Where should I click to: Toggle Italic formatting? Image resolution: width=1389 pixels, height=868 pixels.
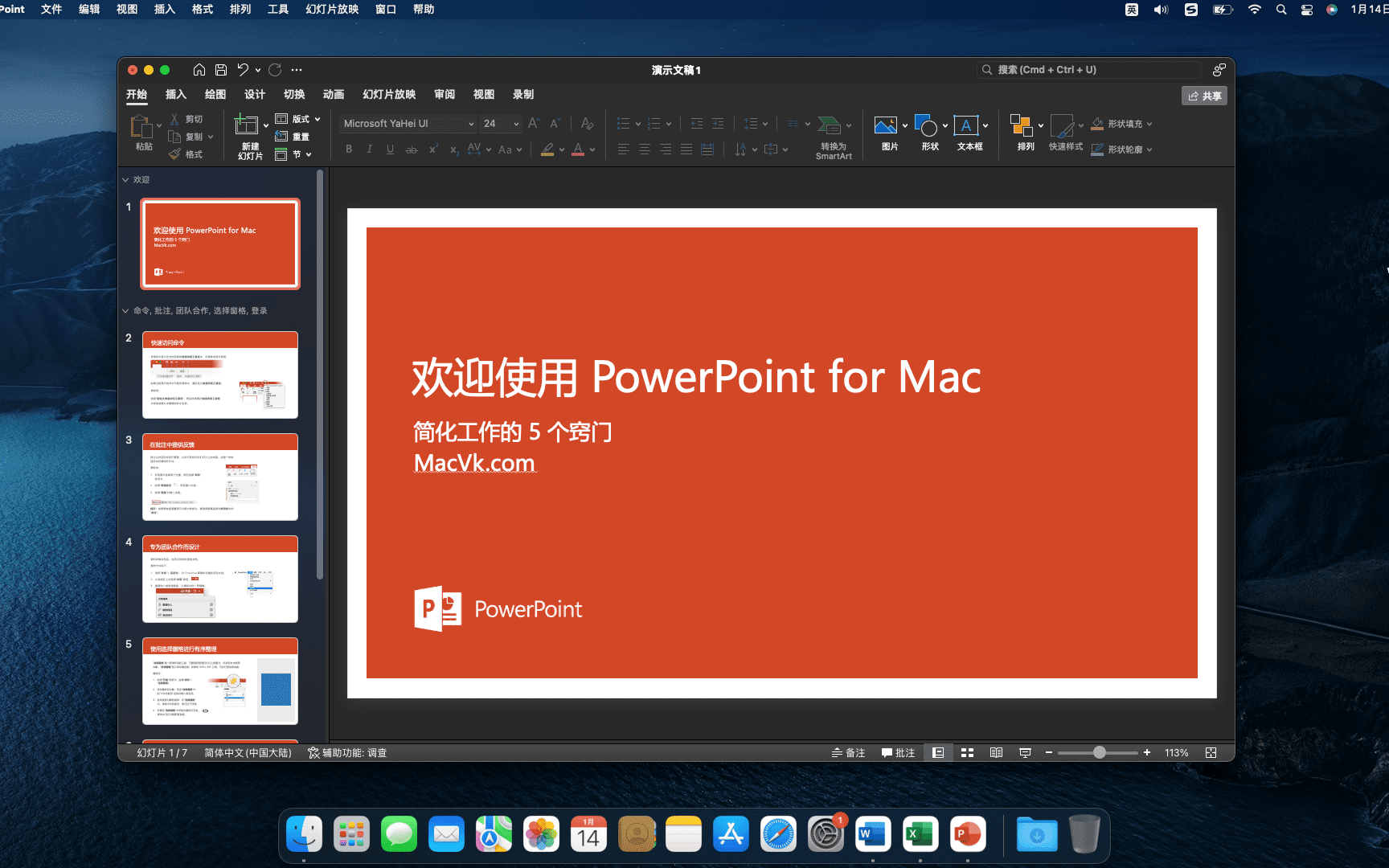point(370,149)
